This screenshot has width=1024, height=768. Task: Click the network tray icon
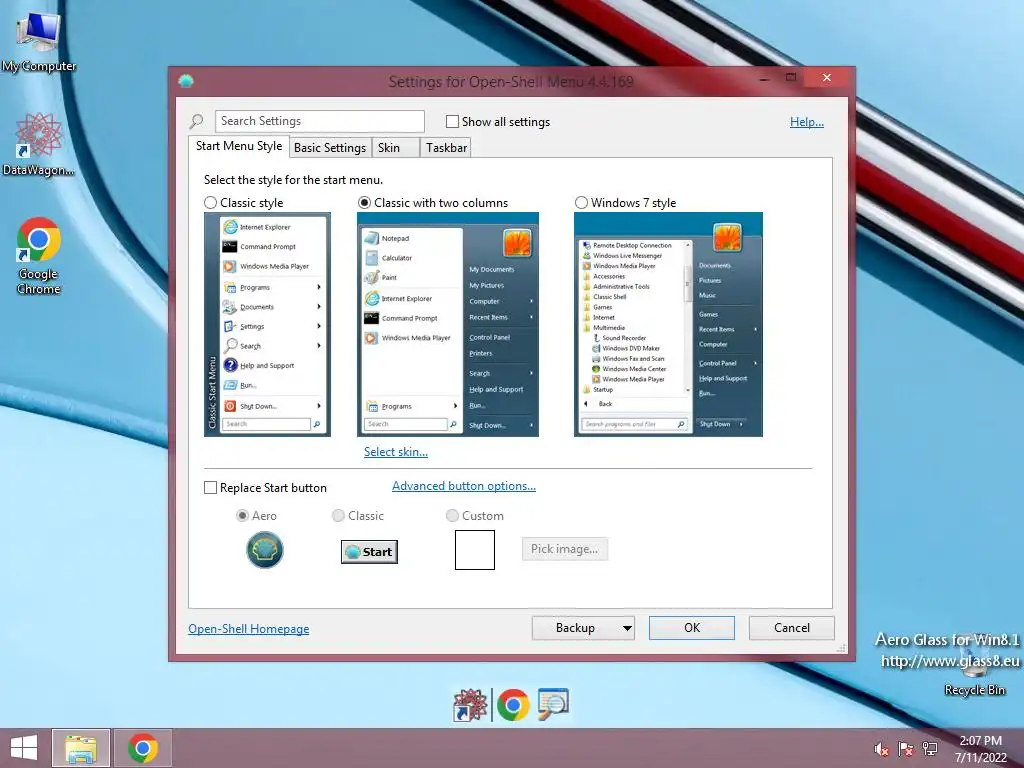coord(930,749)
